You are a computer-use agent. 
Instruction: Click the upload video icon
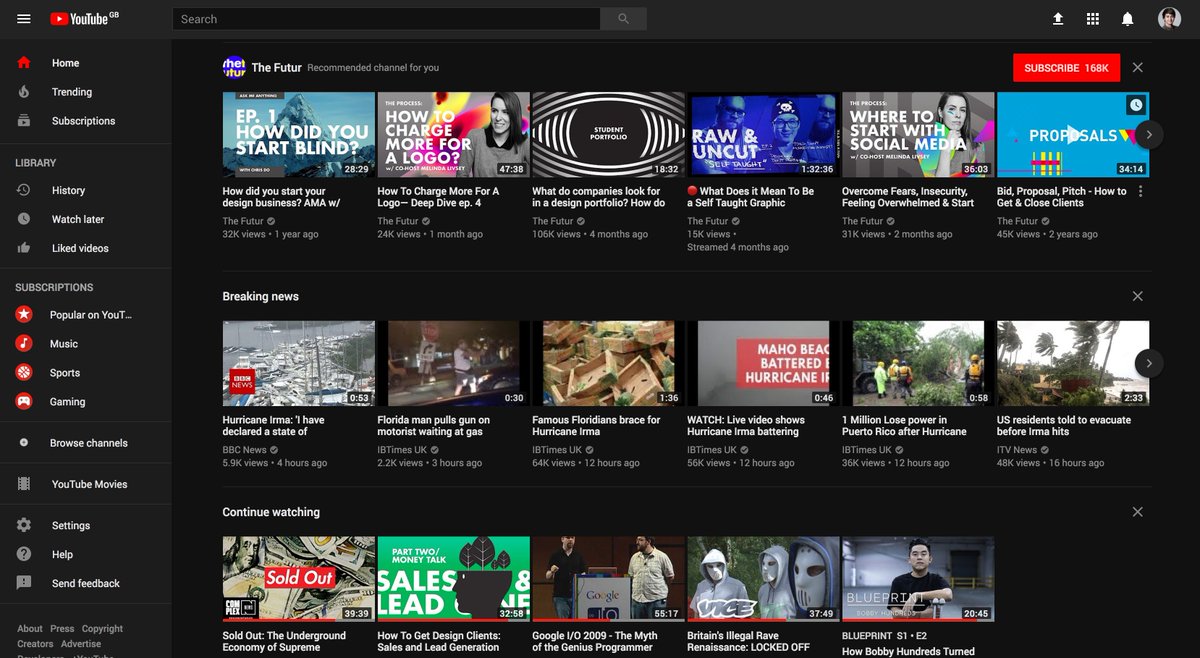pos(1058,19)
